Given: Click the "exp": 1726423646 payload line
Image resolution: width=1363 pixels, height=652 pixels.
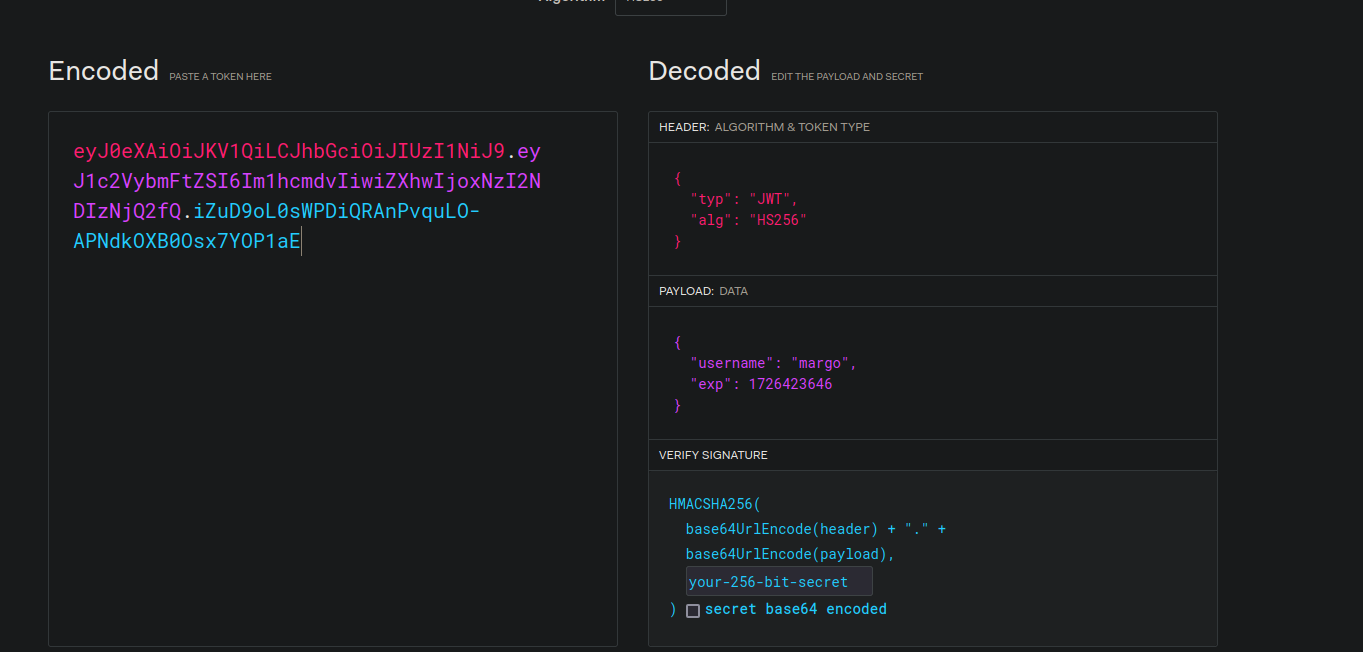Looking at the screenshot, I should coord(761,384).
